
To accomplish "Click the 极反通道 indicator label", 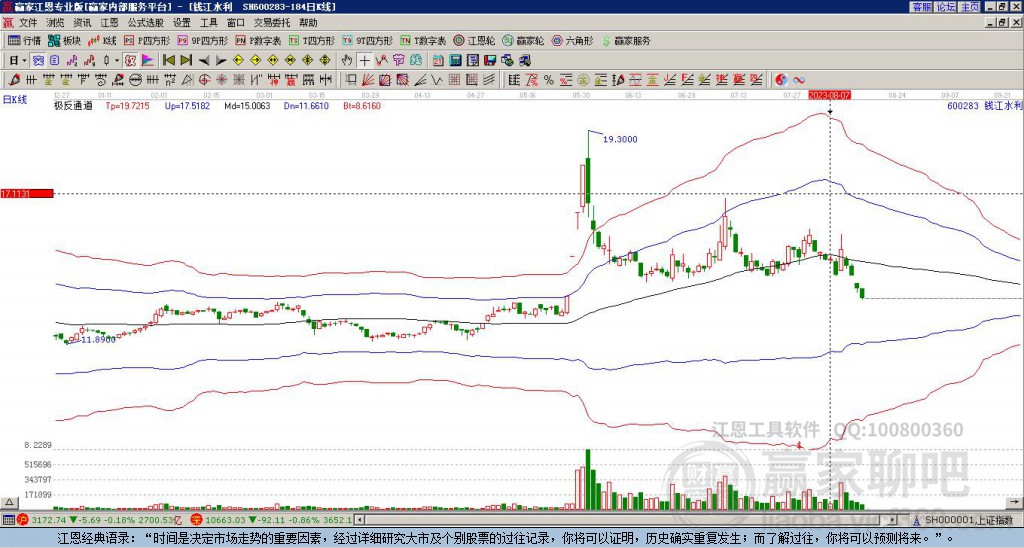I will [73, 105].
